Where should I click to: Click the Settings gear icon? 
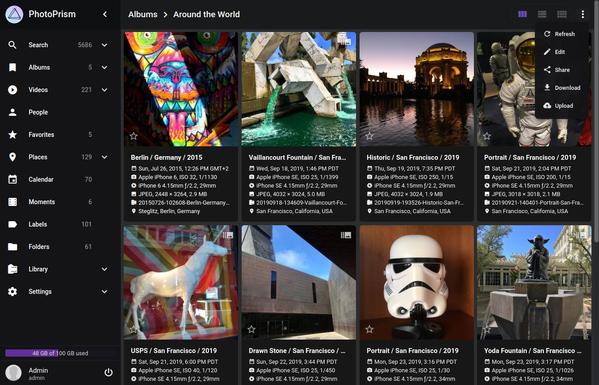13,292
